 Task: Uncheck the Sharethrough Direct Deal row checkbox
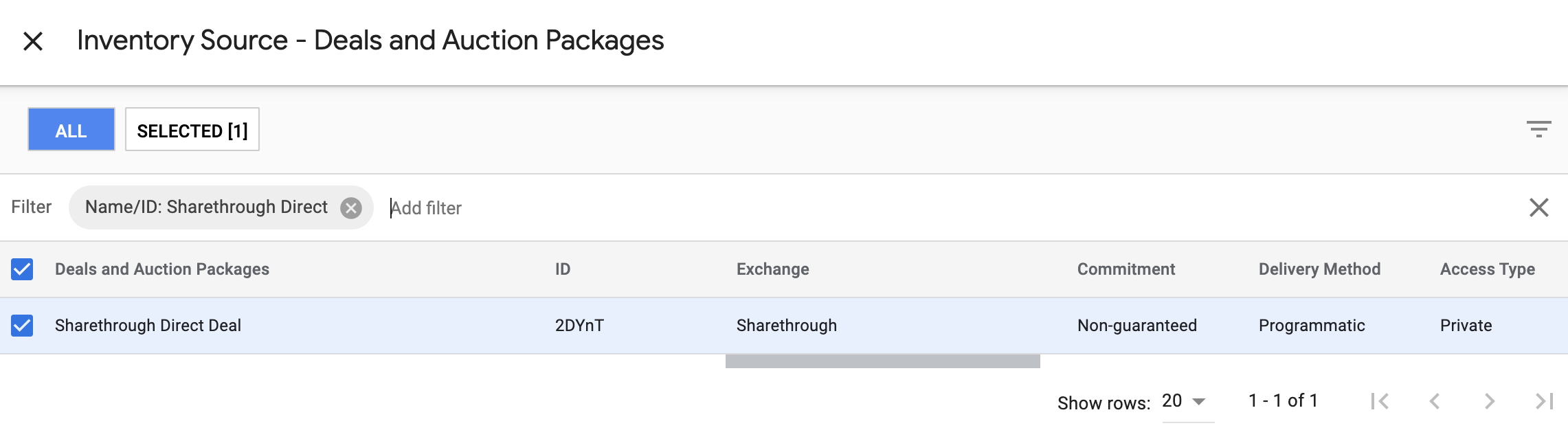coord(22,326)
